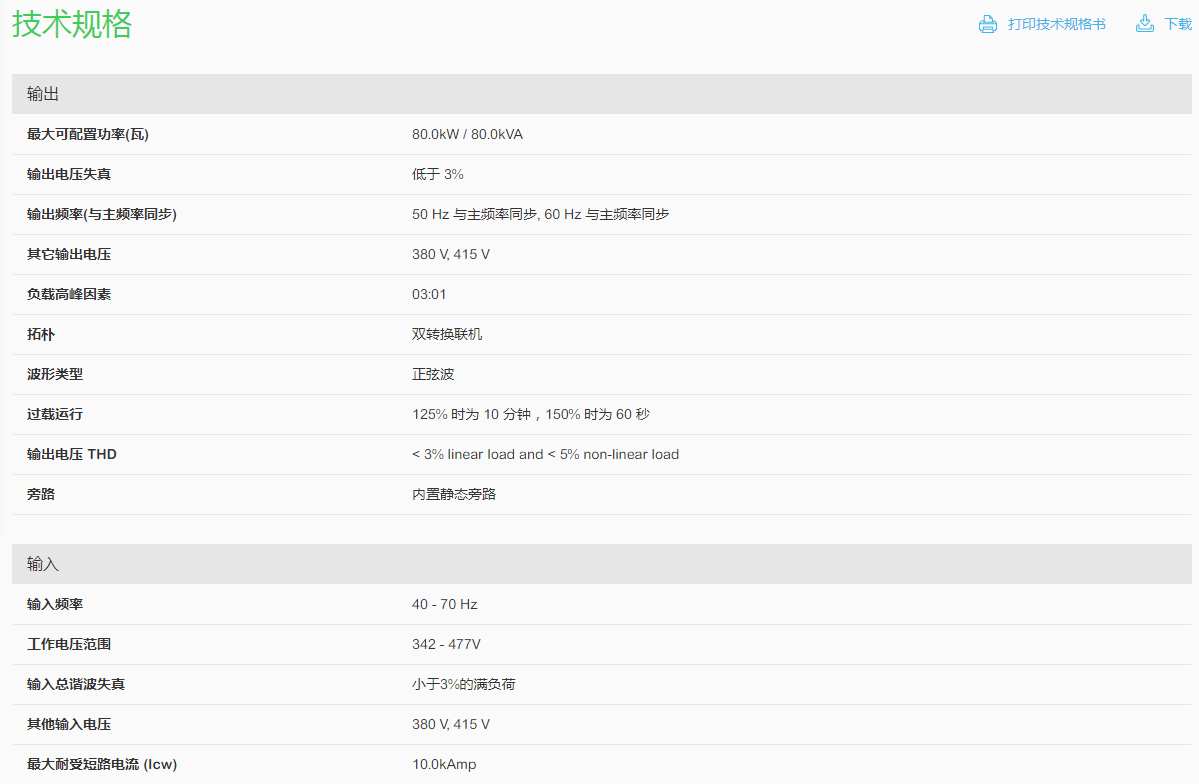Select the 80.0kW / 80.0kVA value
The width and height of the screenshot is (1199, 784).
(467, 134)
